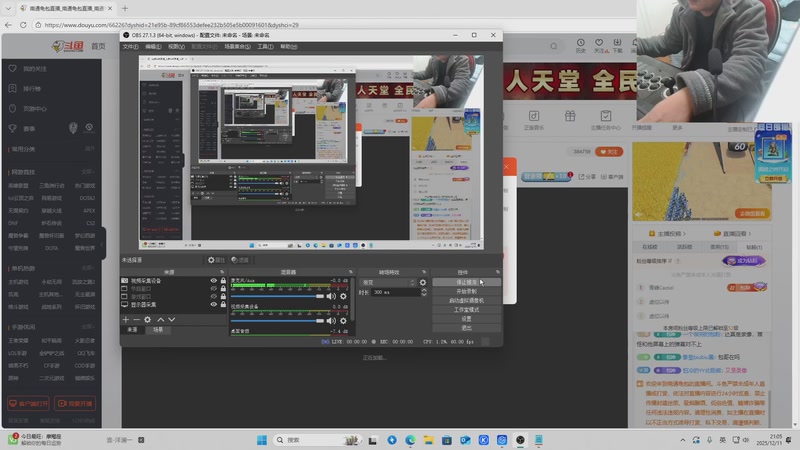
Task: Open the 场景集合(S) menu in OBS
Action: (237, 46)
